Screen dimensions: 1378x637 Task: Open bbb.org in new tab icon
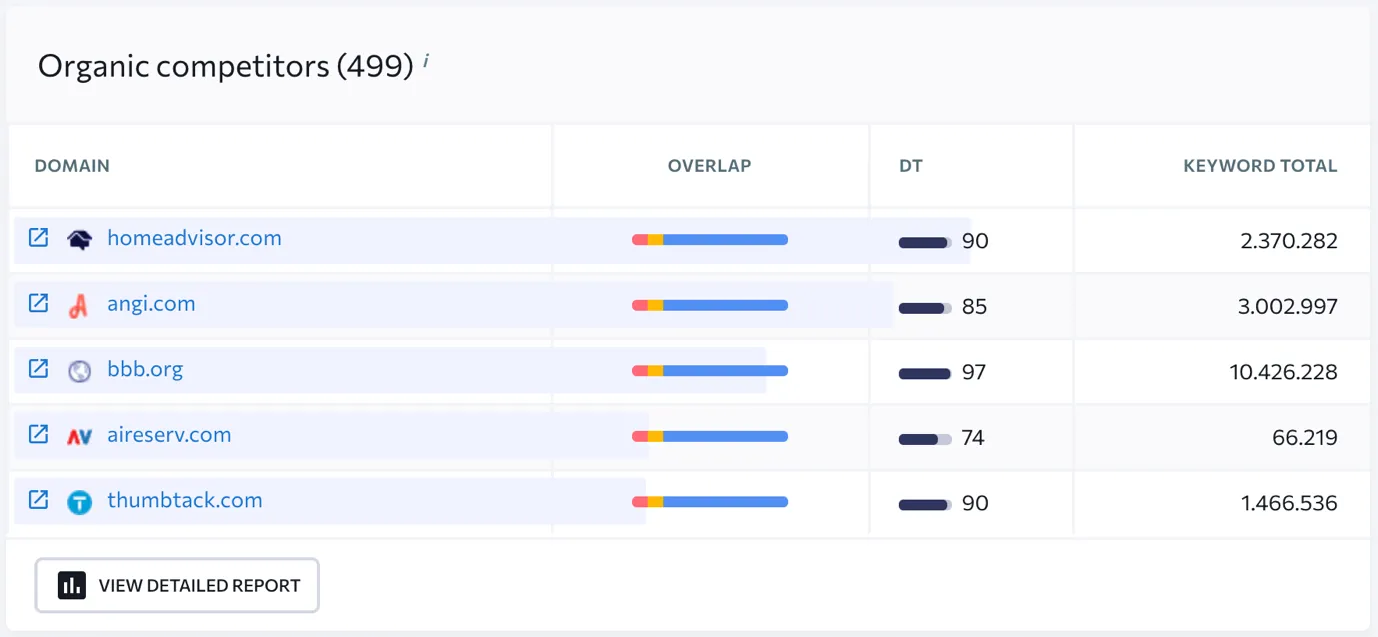point(38,369)
